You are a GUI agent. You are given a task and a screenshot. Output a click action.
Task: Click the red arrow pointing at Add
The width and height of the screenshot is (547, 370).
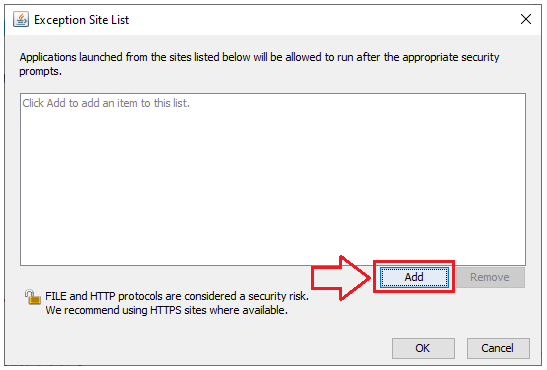click(340, 278)
